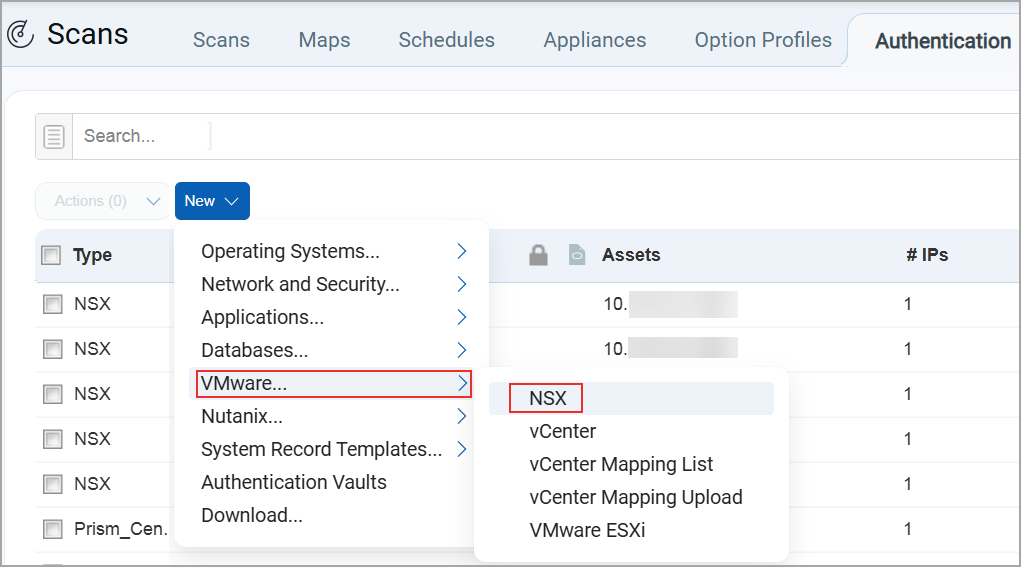Choose vCenter Mapping List option
The height and width of the screenshot is (567, 1021).
(621, 464)
